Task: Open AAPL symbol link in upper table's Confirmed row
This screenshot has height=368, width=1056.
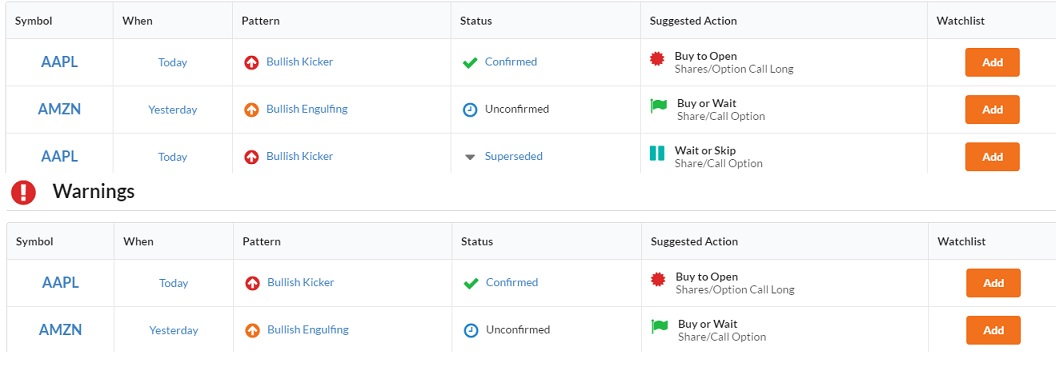Action: [x=59, y=62]
